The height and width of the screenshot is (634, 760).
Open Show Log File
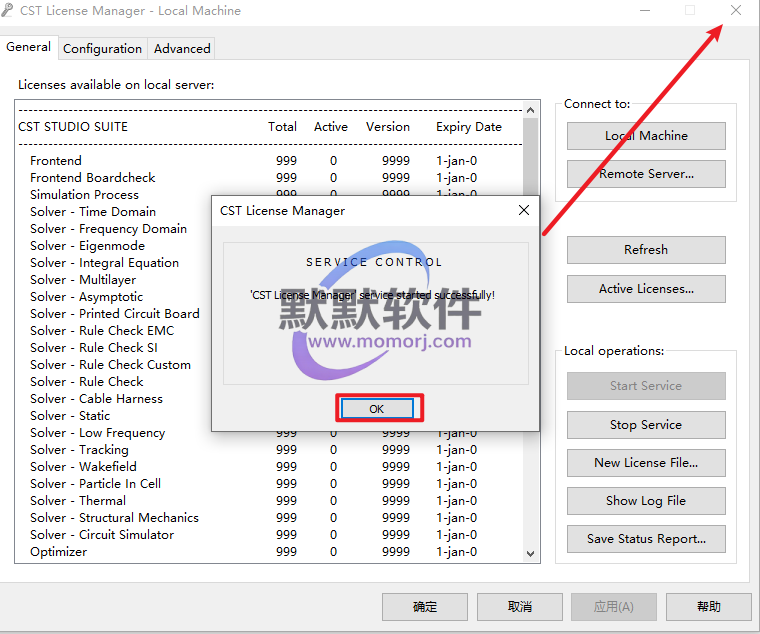pyautogui.click(x=646, y=500)
